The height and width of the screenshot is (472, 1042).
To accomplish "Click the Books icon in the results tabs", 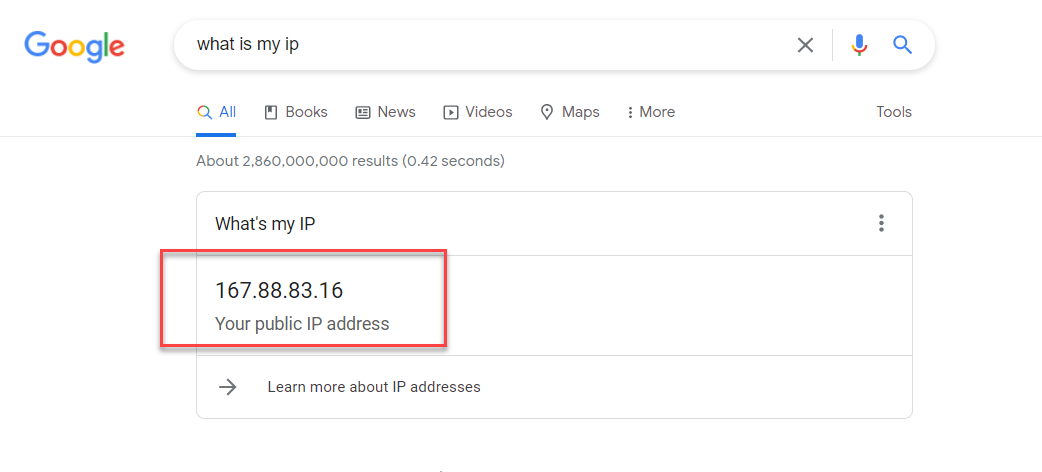I will pyautogui.click(x=271, y=112).
